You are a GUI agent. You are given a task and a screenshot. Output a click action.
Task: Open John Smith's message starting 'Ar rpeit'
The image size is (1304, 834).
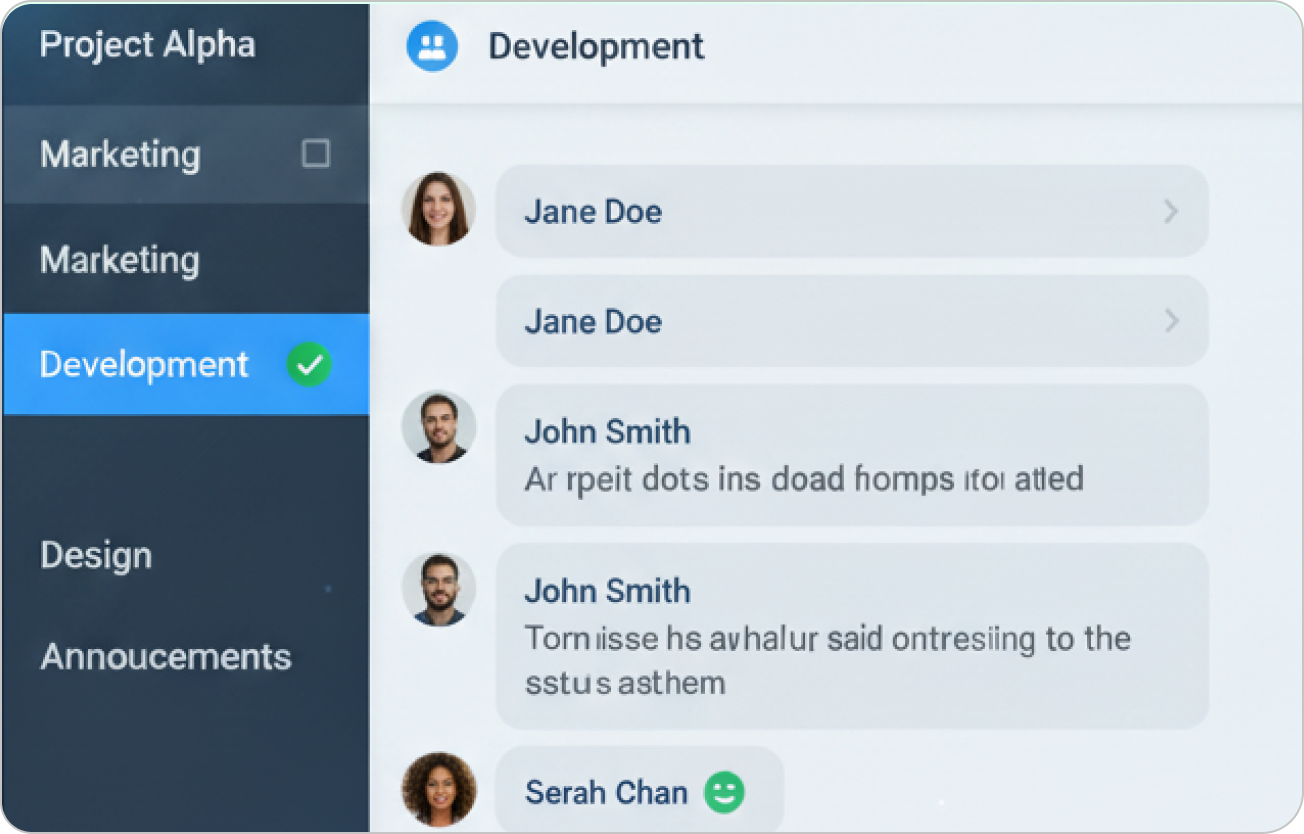[851, 456]
